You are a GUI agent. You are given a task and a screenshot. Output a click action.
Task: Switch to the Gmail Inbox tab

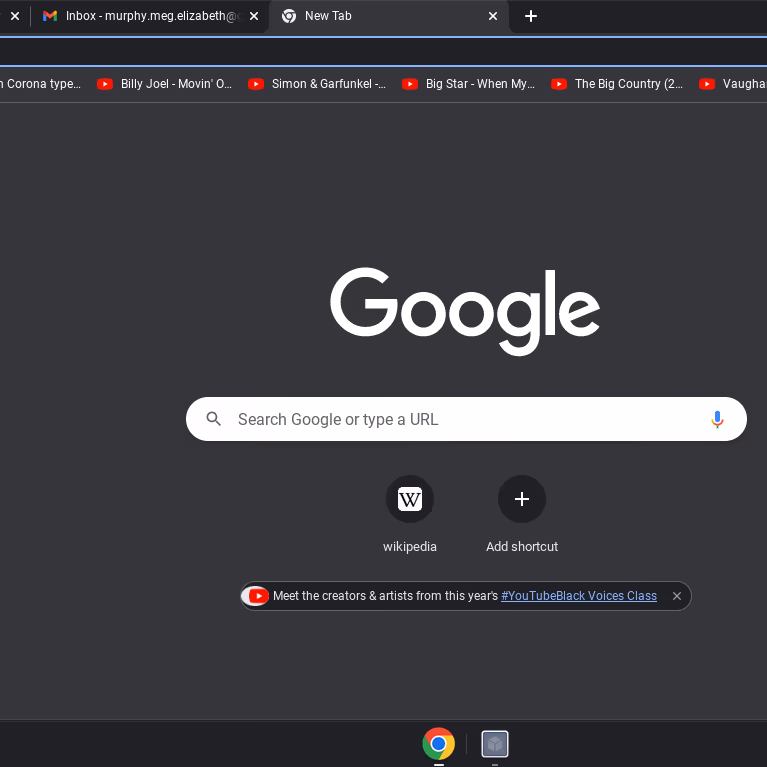click(x=151, y=16)
